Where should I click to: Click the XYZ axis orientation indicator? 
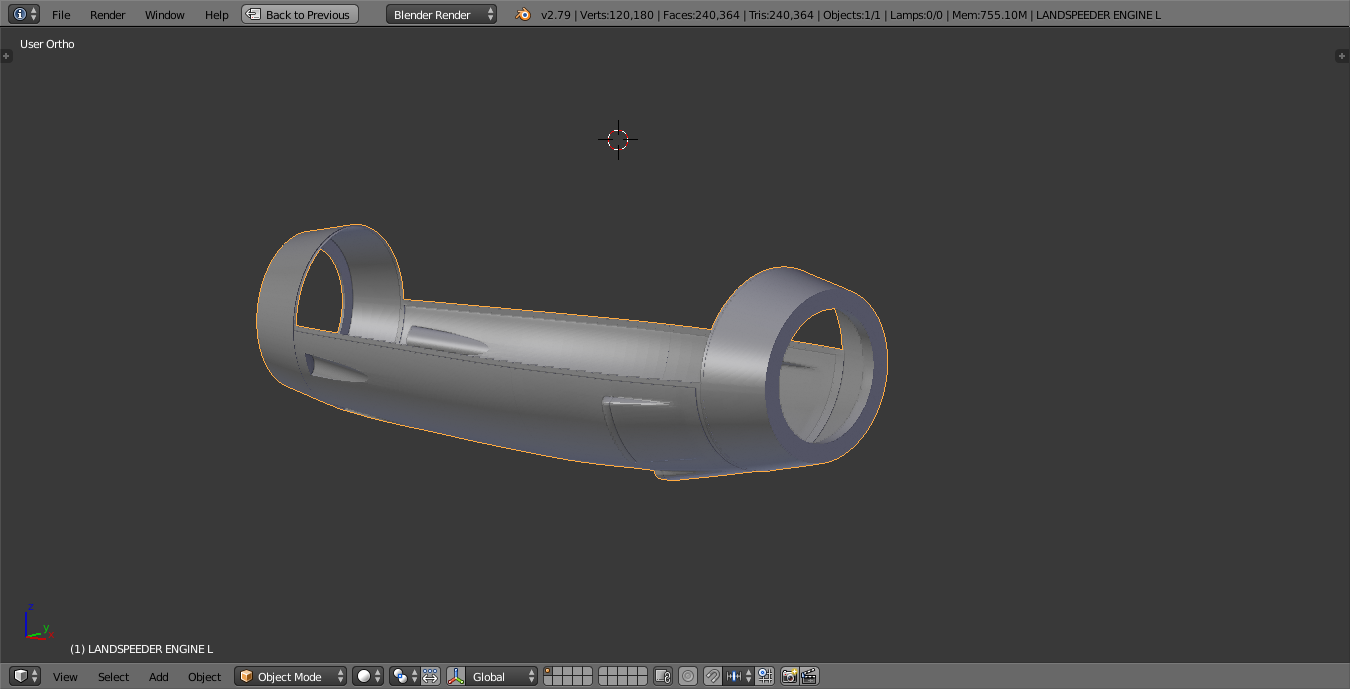(x=37, y=622)
